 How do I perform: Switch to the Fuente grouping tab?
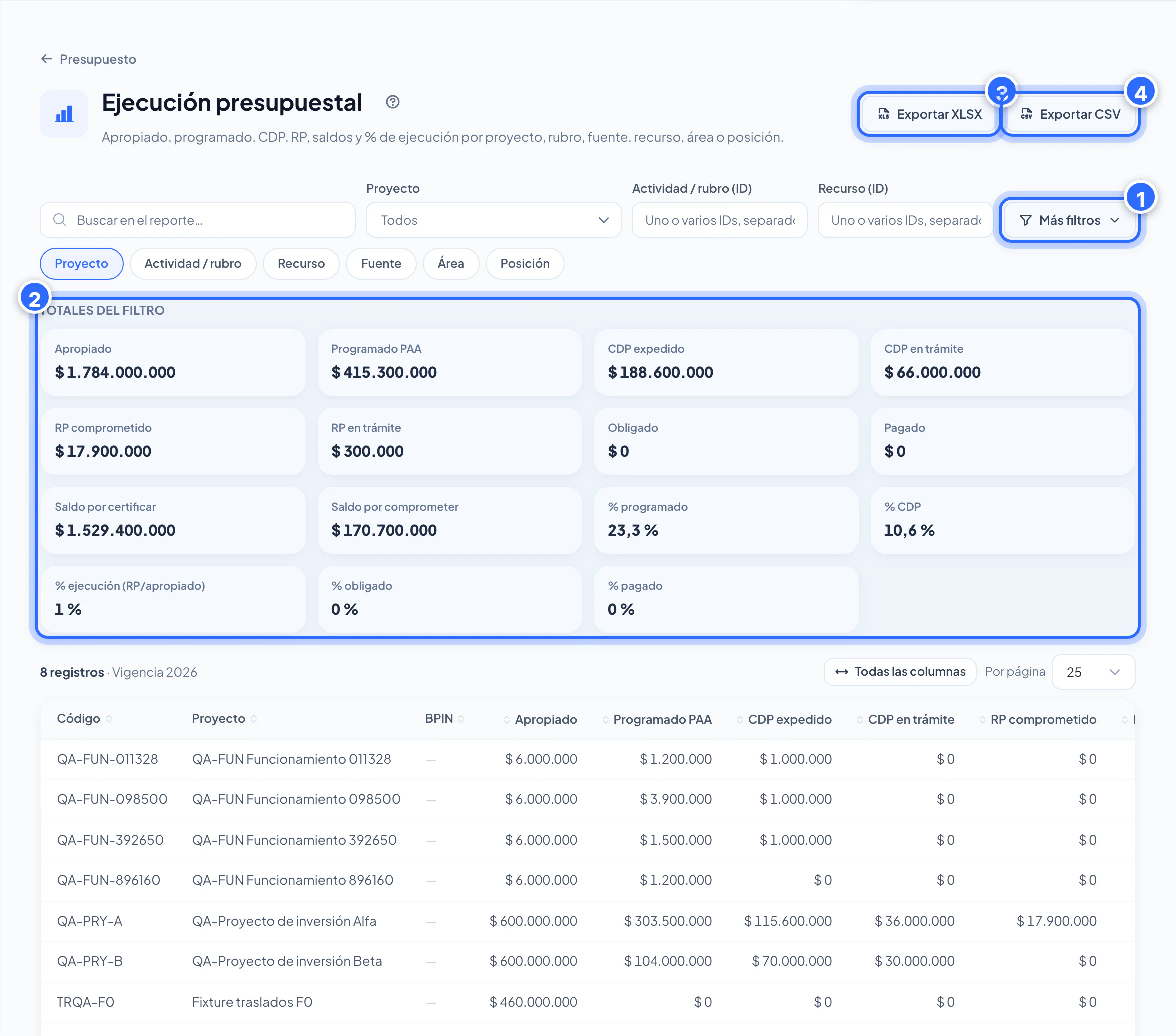coord(381,263)
